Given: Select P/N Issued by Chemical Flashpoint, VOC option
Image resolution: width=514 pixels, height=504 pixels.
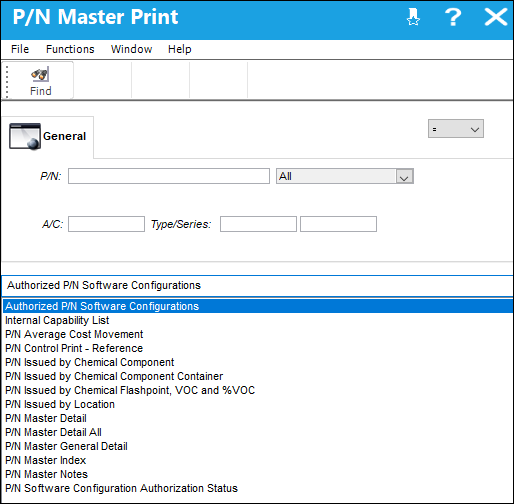Looking at the screenshot, I should pyautogui.click(x=258, y=390).
